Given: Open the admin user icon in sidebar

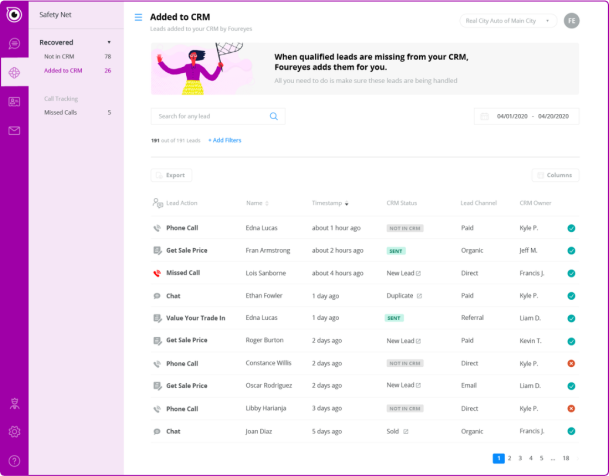Looking at the screenshot, I should (14, 403).
